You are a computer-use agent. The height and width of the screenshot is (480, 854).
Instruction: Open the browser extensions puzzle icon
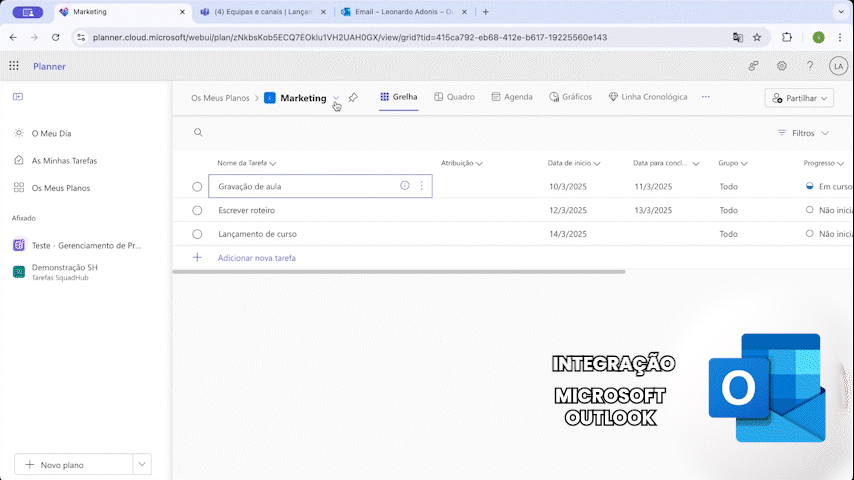click(x=787, y=37)
